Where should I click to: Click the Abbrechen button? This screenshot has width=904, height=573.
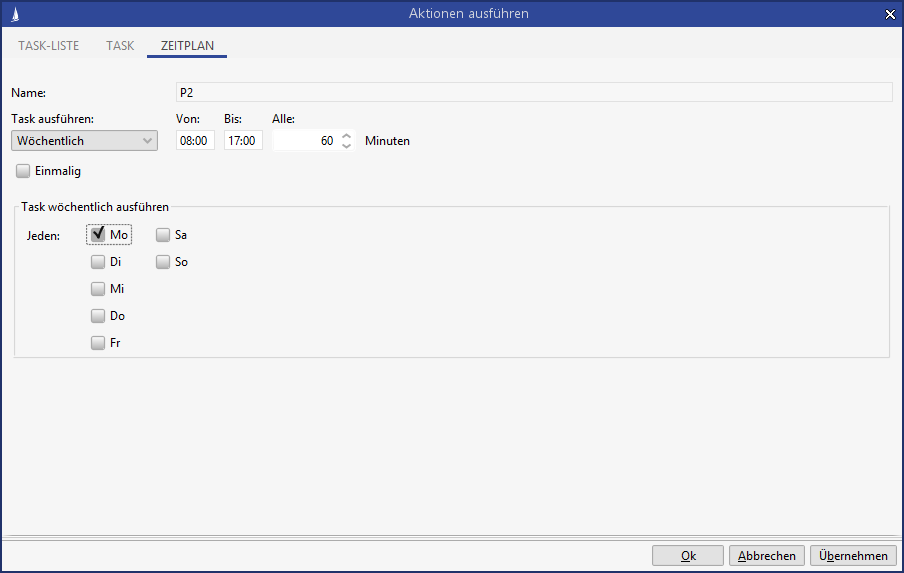(767, 556)
